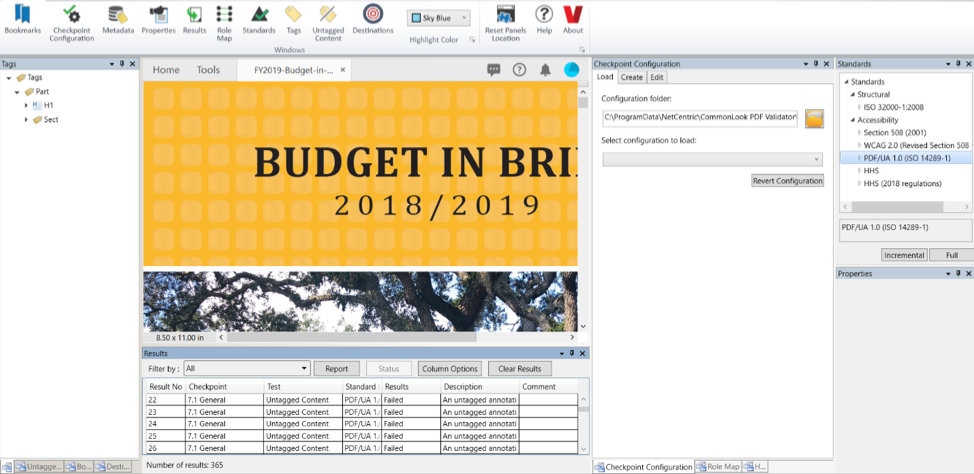Screen dimensions: 974x474
Task: Select PDF/UA 1.0 (ISO 14289-1) standard
Action: click(907, 158)
